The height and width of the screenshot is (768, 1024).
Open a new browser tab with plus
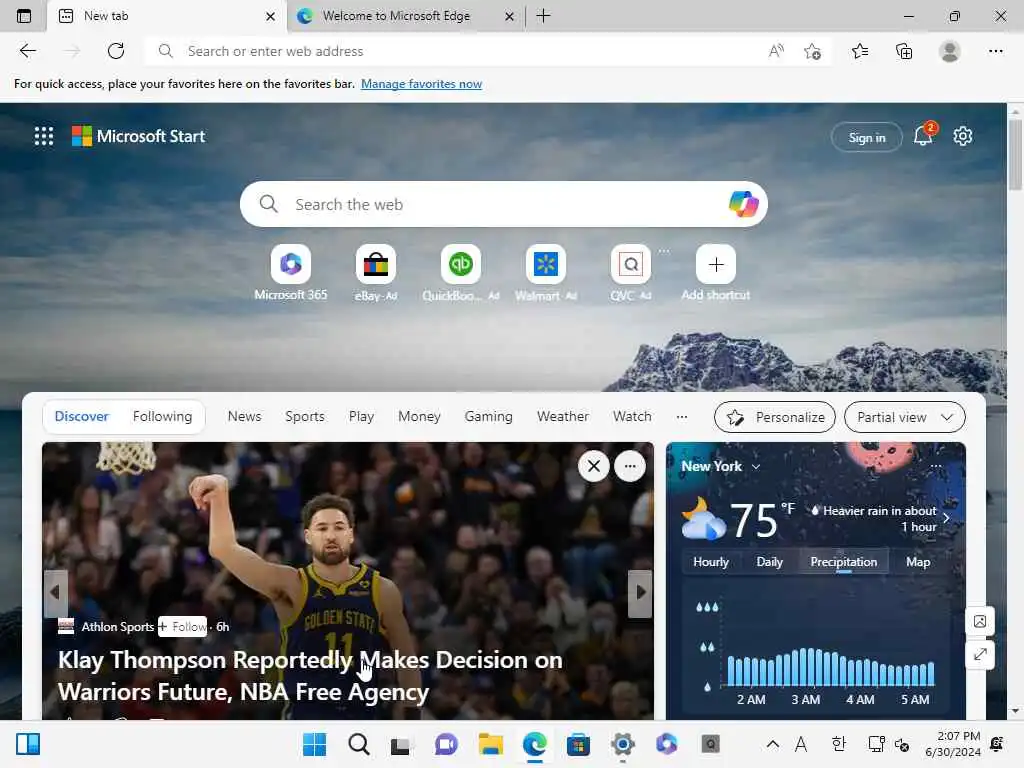[x=543, y=16]
